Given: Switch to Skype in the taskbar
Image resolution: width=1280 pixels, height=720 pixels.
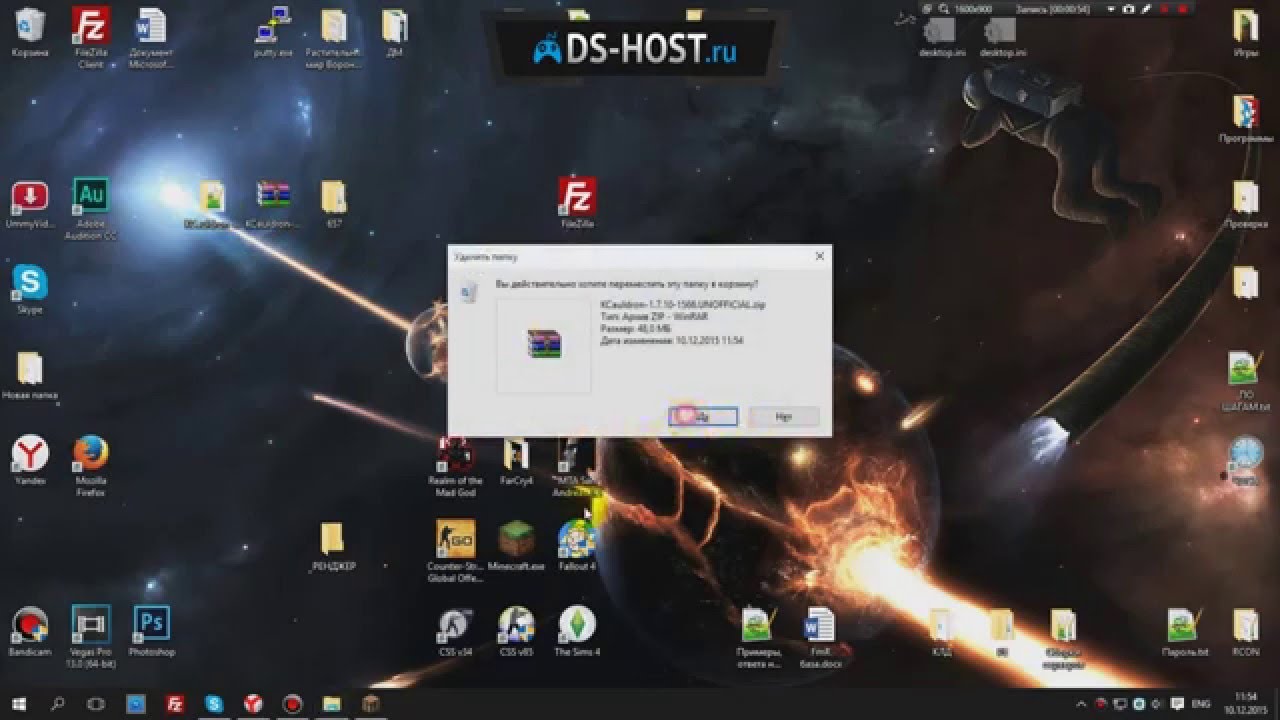Looking at the screenshot, I should 213,703.
